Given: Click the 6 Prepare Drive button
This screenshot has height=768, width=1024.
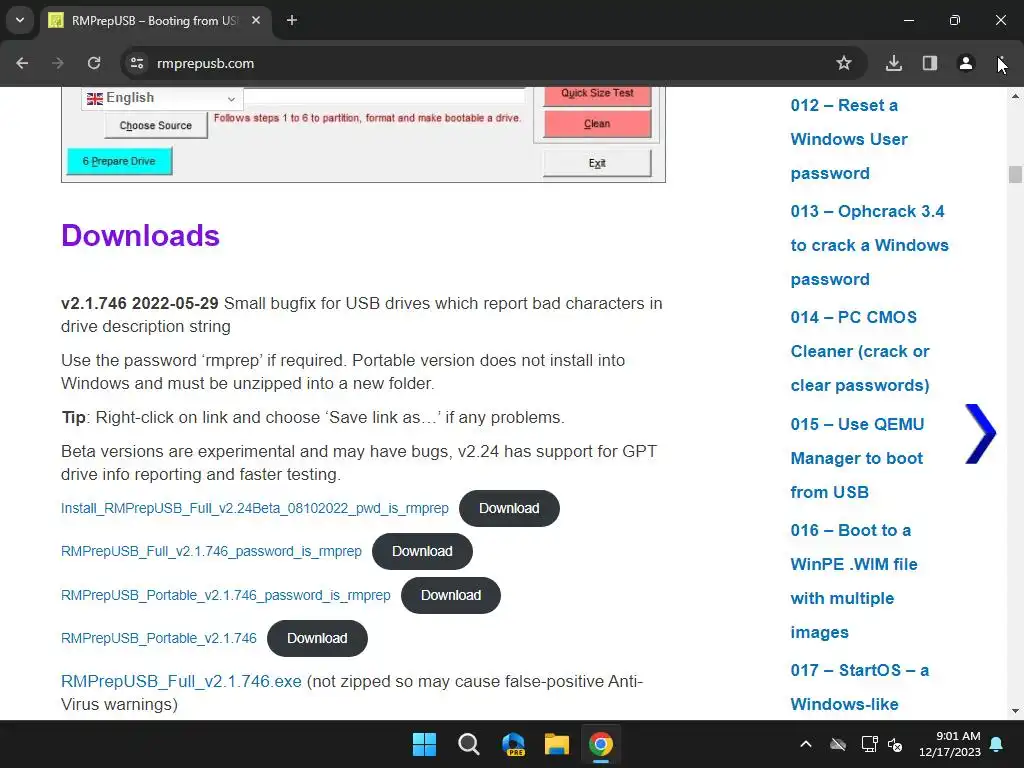Looking at the screenshot, I should point(119,161).
